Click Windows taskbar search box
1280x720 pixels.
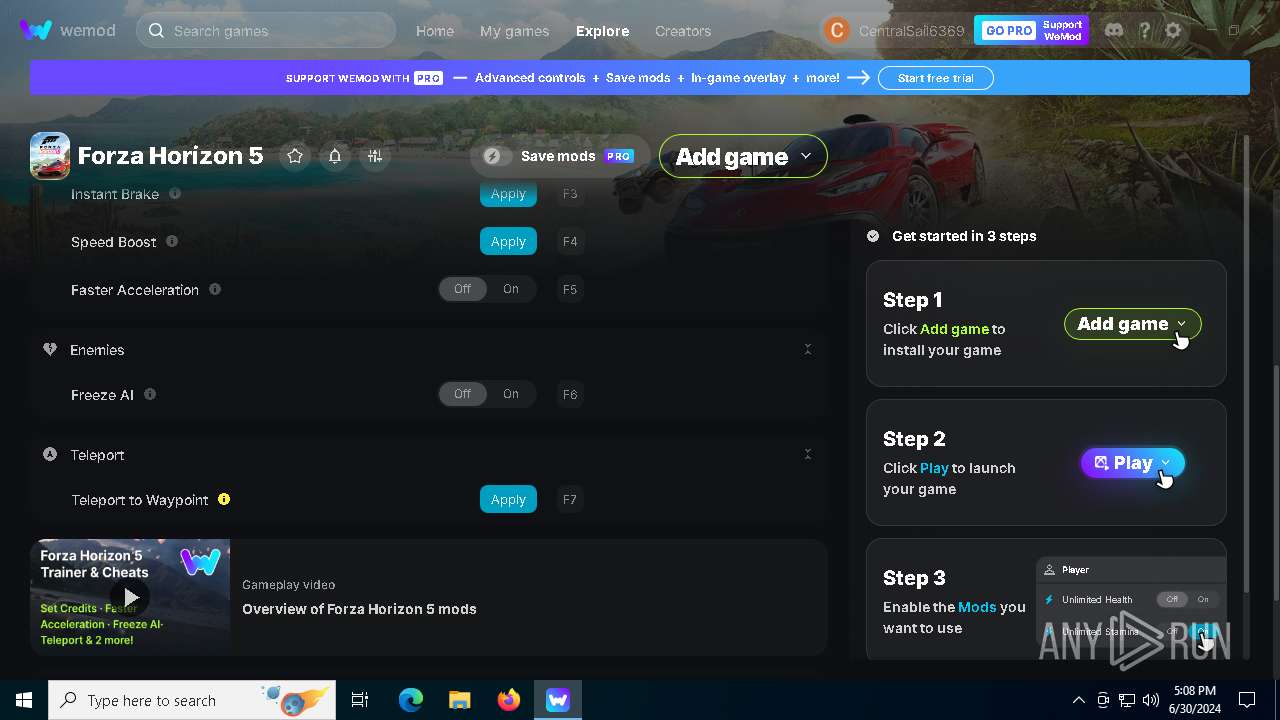[191, 700]
